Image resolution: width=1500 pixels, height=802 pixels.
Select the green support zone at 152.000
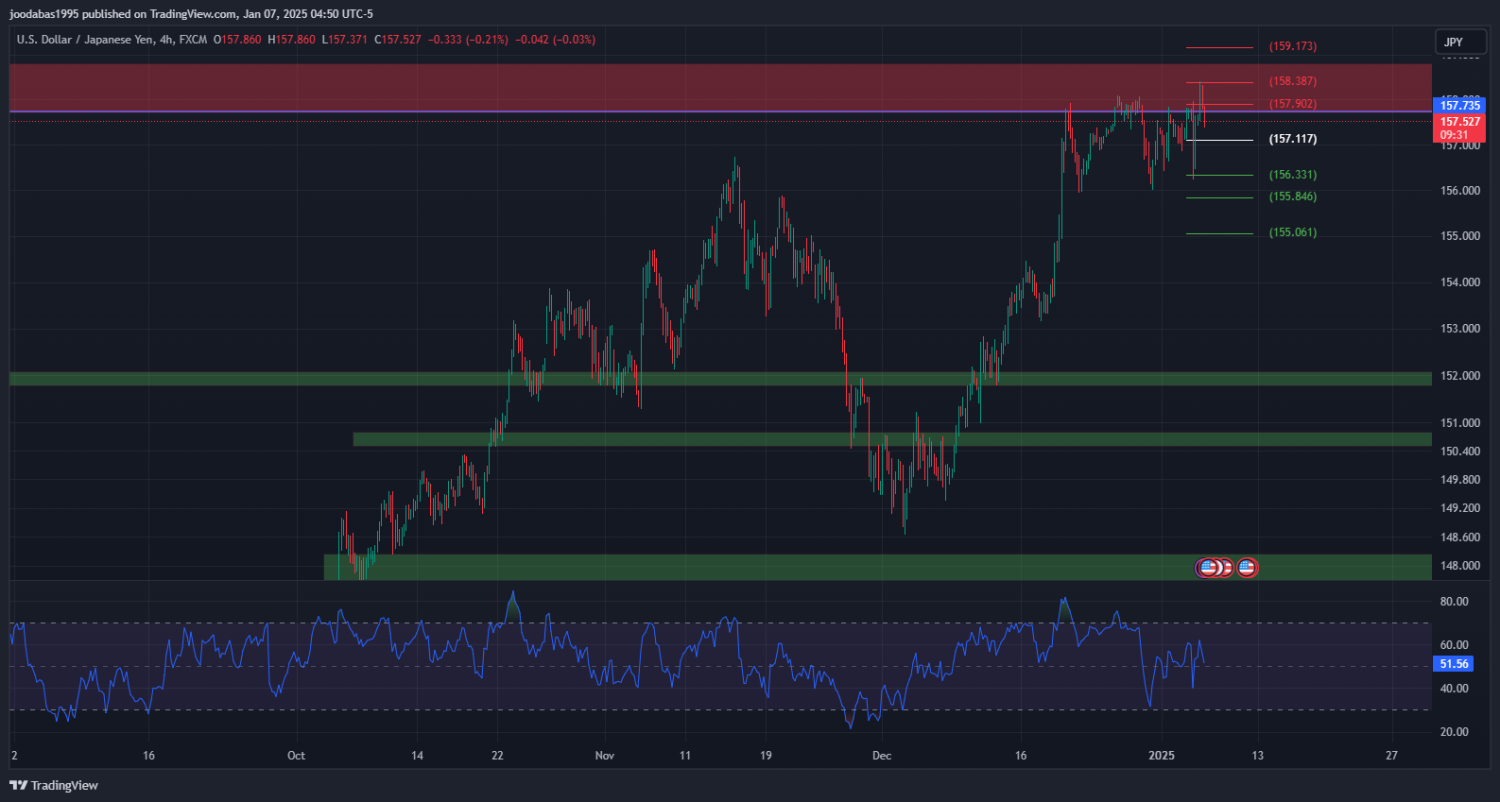click(721, 379)
